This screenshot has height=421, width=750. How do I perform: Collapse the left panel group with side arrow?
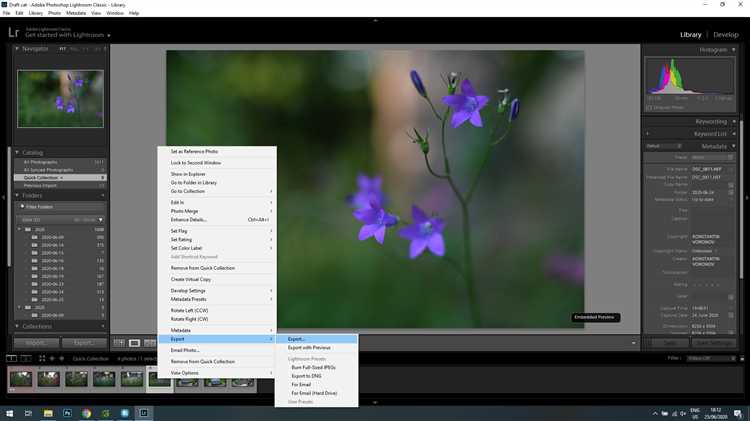coord(3,197)
